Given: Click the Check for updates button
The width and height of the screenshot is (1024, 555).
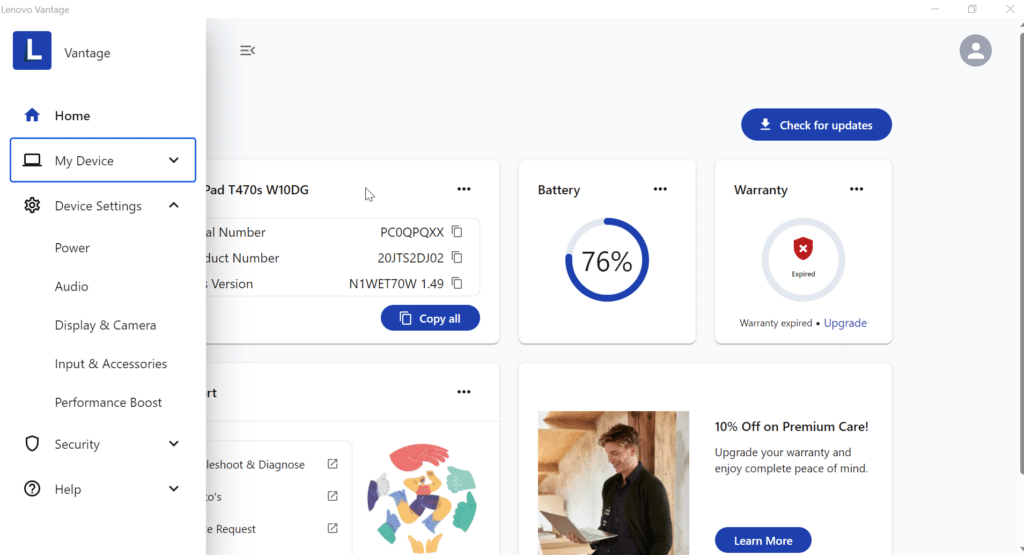Looking at the screenshot, I should pos(816,125).
